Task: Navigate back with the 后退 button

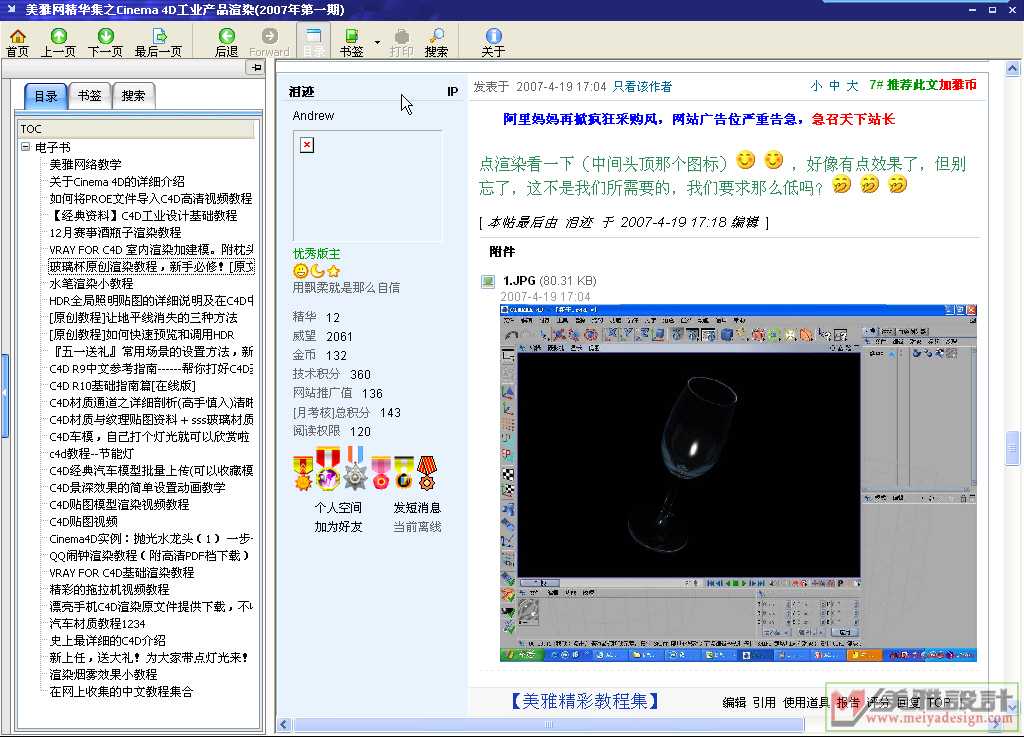Action: pyautogui.click(x=227, y=42)
